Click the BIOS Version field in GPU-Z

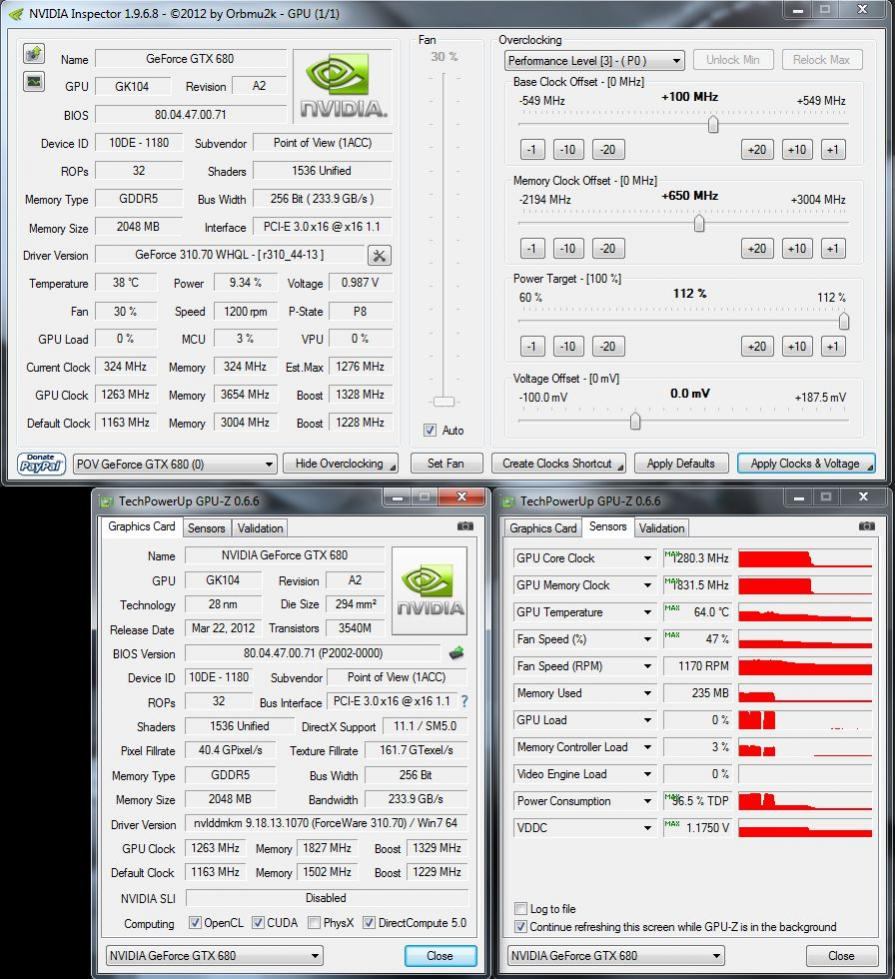coord(313,653)
